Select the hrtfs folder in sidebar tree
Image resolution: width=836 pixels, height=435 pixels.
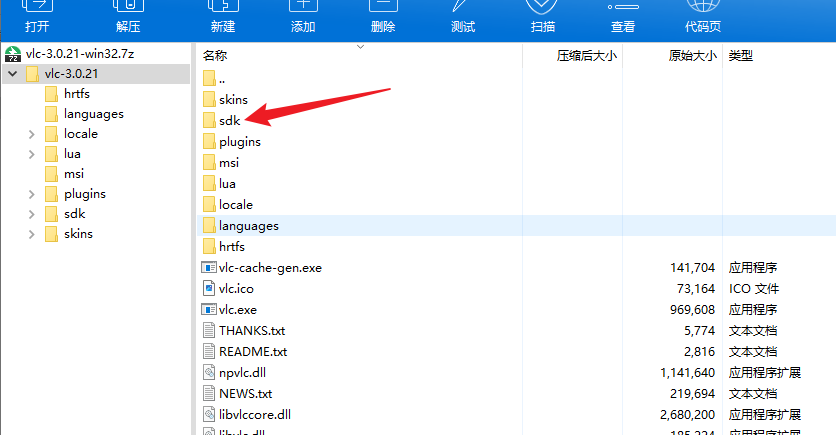(x=77, y=94)
